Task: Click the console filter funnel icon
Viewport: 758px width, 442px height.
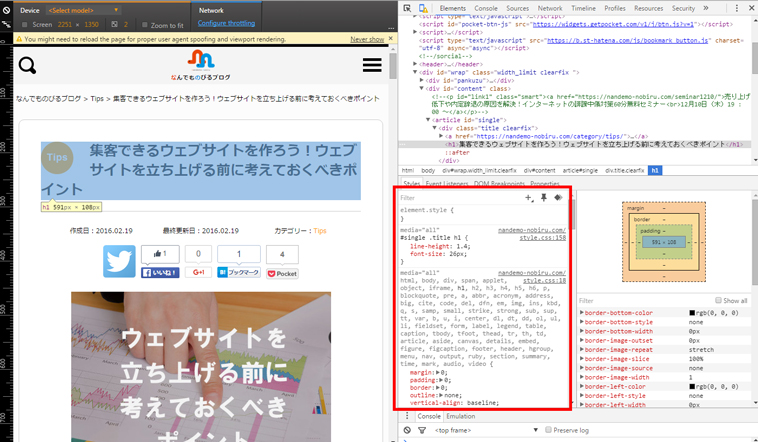Action: coord(422,430)
